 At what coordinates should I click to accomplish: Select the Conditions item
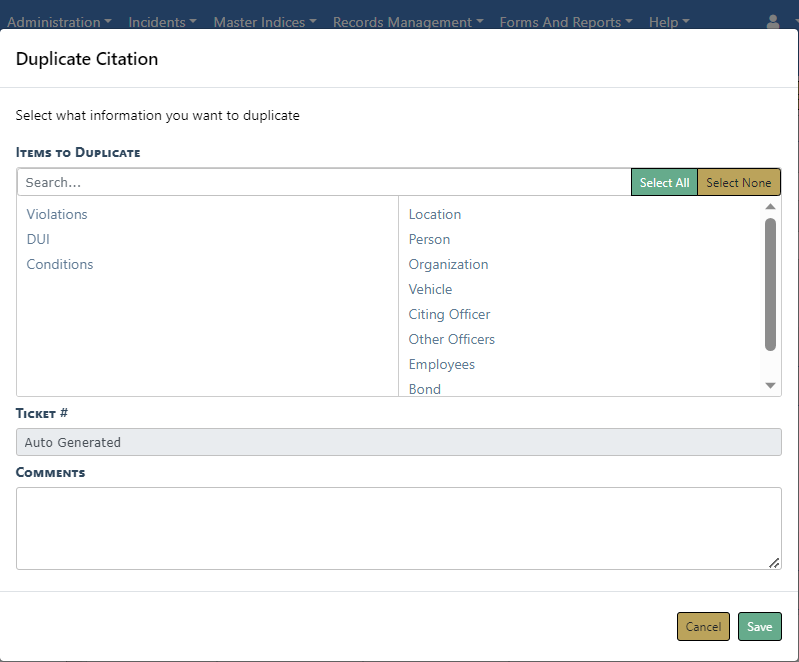pyautogui.click(x=60, y=264)
